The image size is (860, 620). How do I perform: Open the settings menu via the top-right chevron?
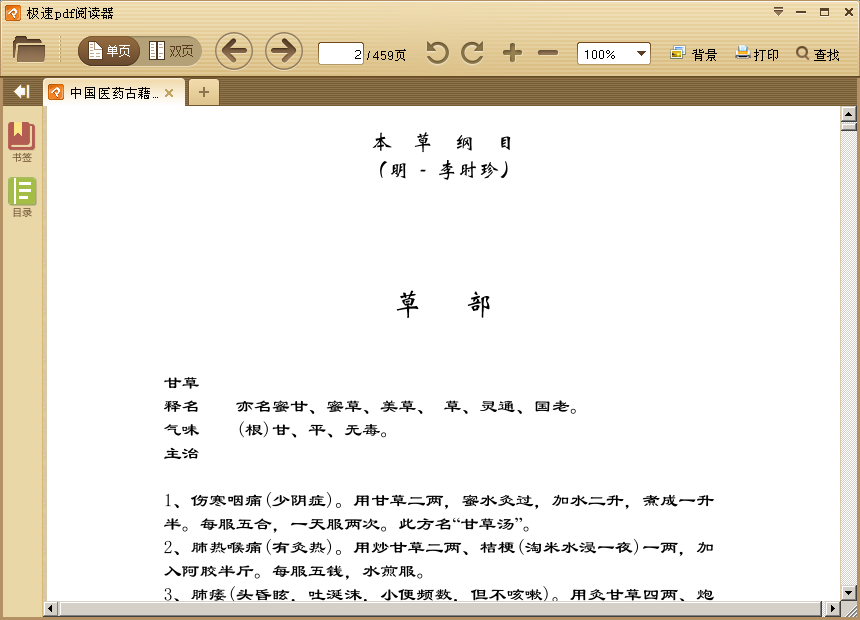pos(778,9)
